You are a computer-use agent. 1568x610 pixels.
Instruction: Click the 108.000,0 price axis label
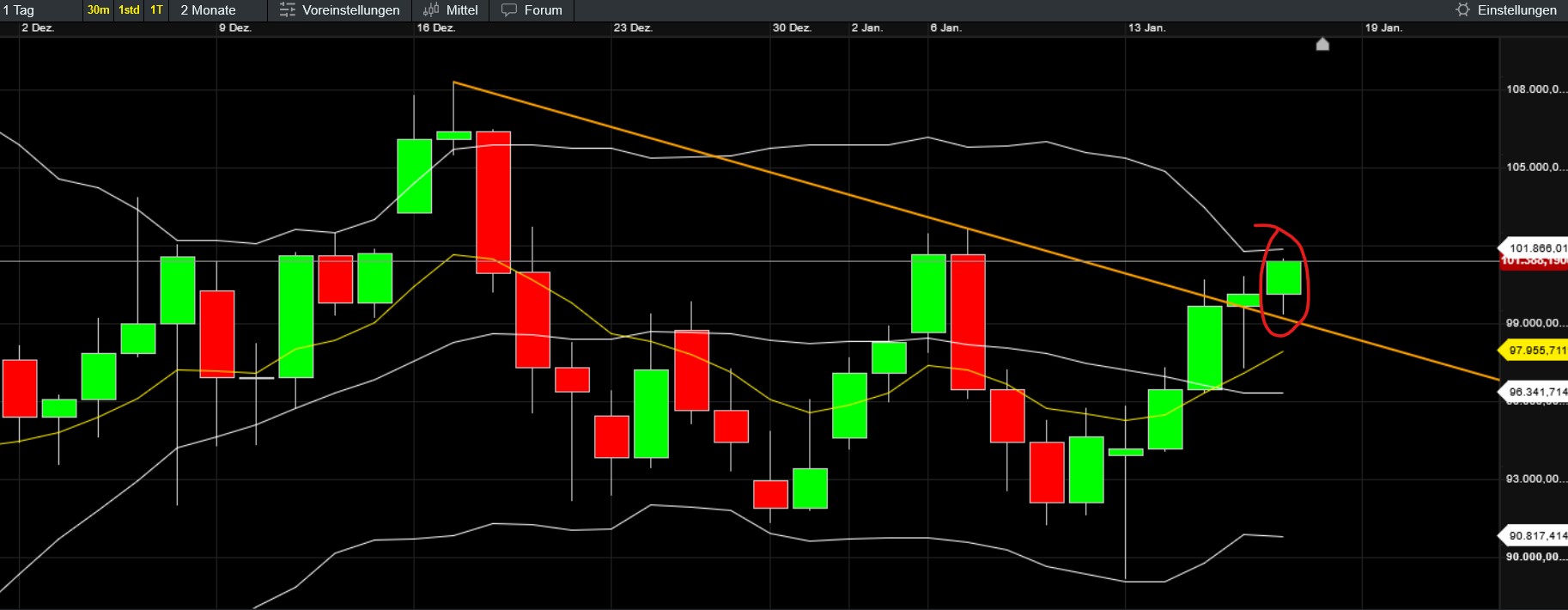pos(1535,89)
